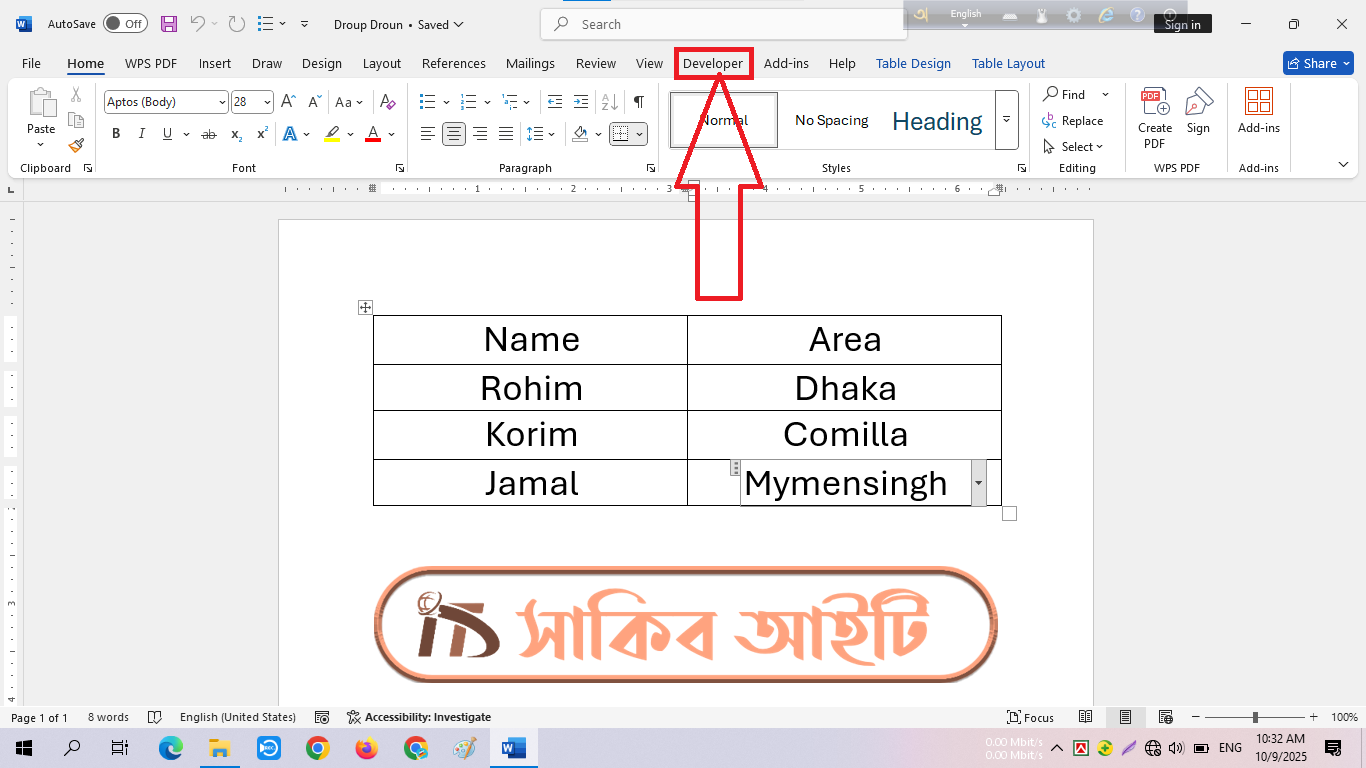Click Replace in the Editing group
This screenshot has width=1366, height=768.
click(1073, 121)
